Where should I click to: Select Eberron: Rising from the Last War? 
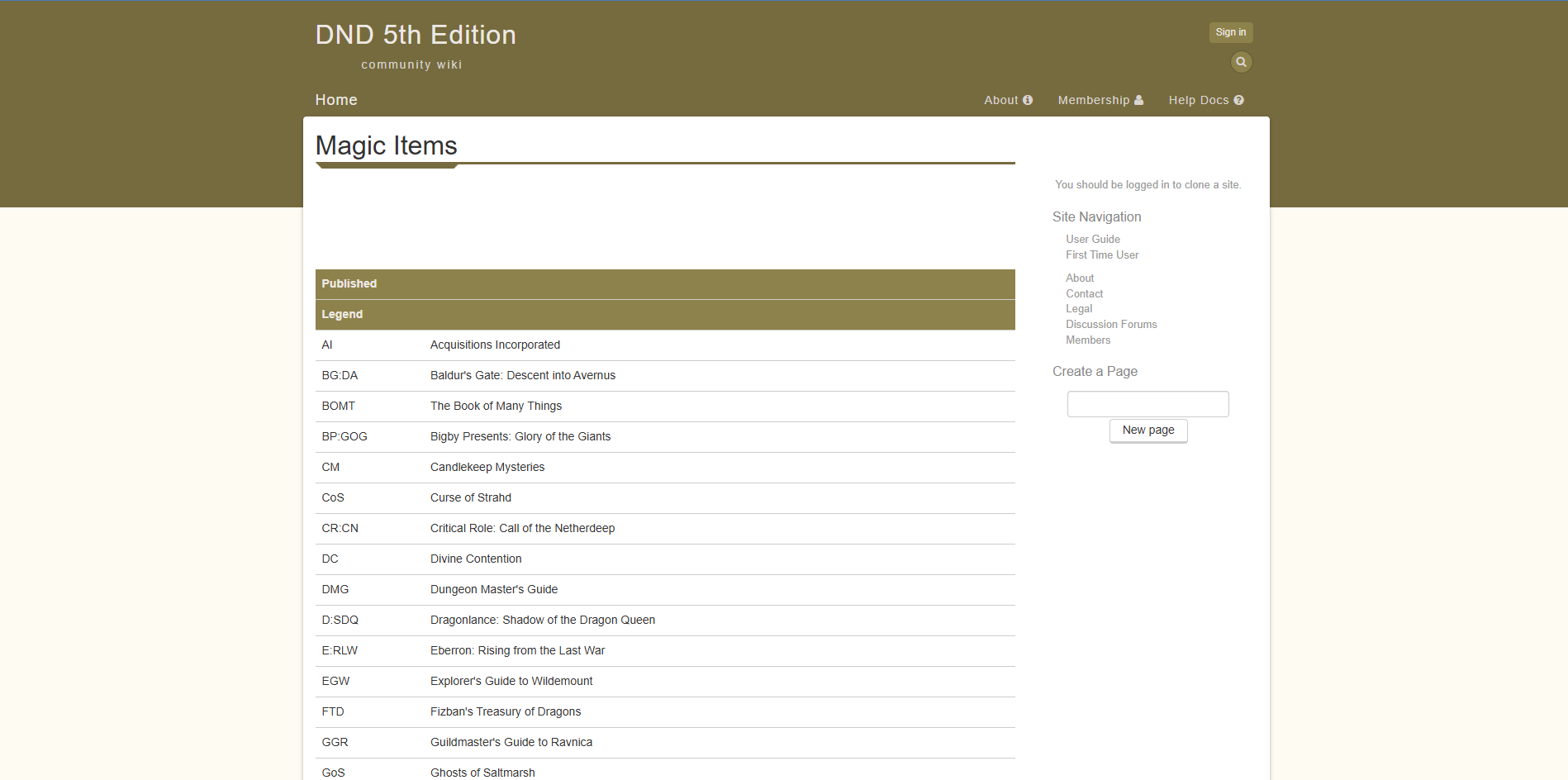517,651
